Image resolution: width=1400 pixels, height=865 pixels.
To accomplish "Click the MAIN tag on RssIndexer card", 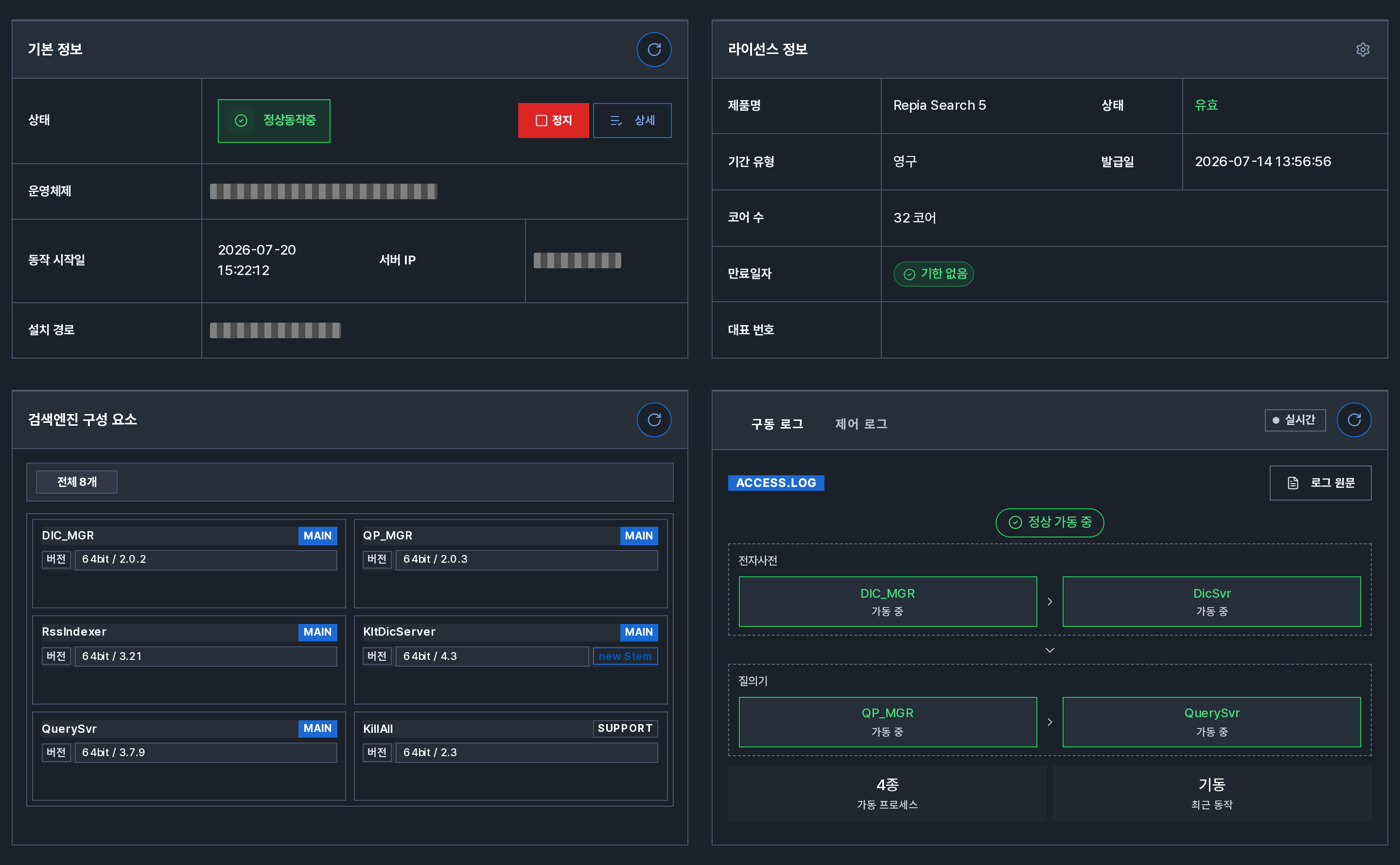I will (317, 632).
